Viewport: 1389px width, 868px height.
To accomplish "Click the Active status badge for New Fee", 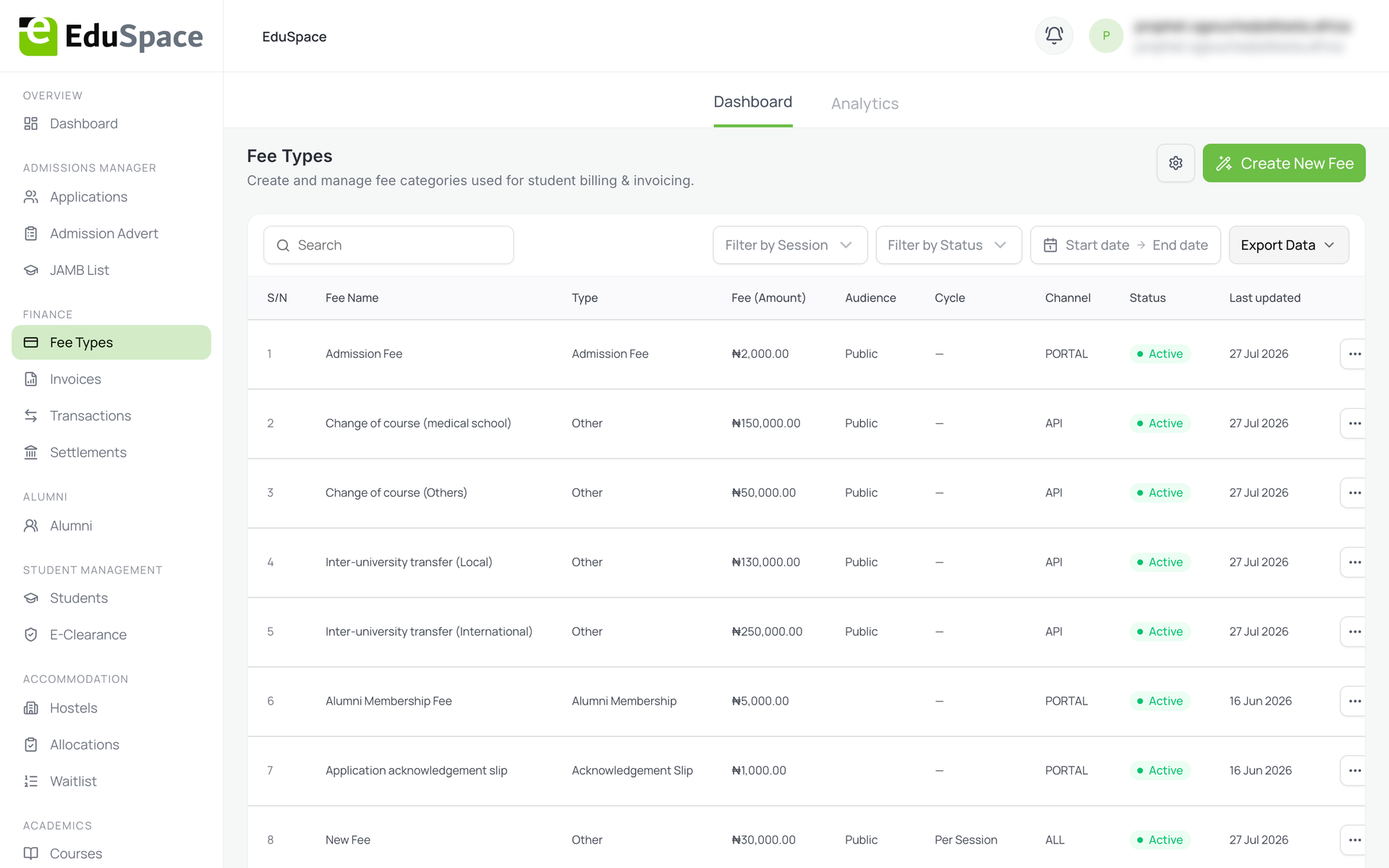I will click(x=1160, y=840).
